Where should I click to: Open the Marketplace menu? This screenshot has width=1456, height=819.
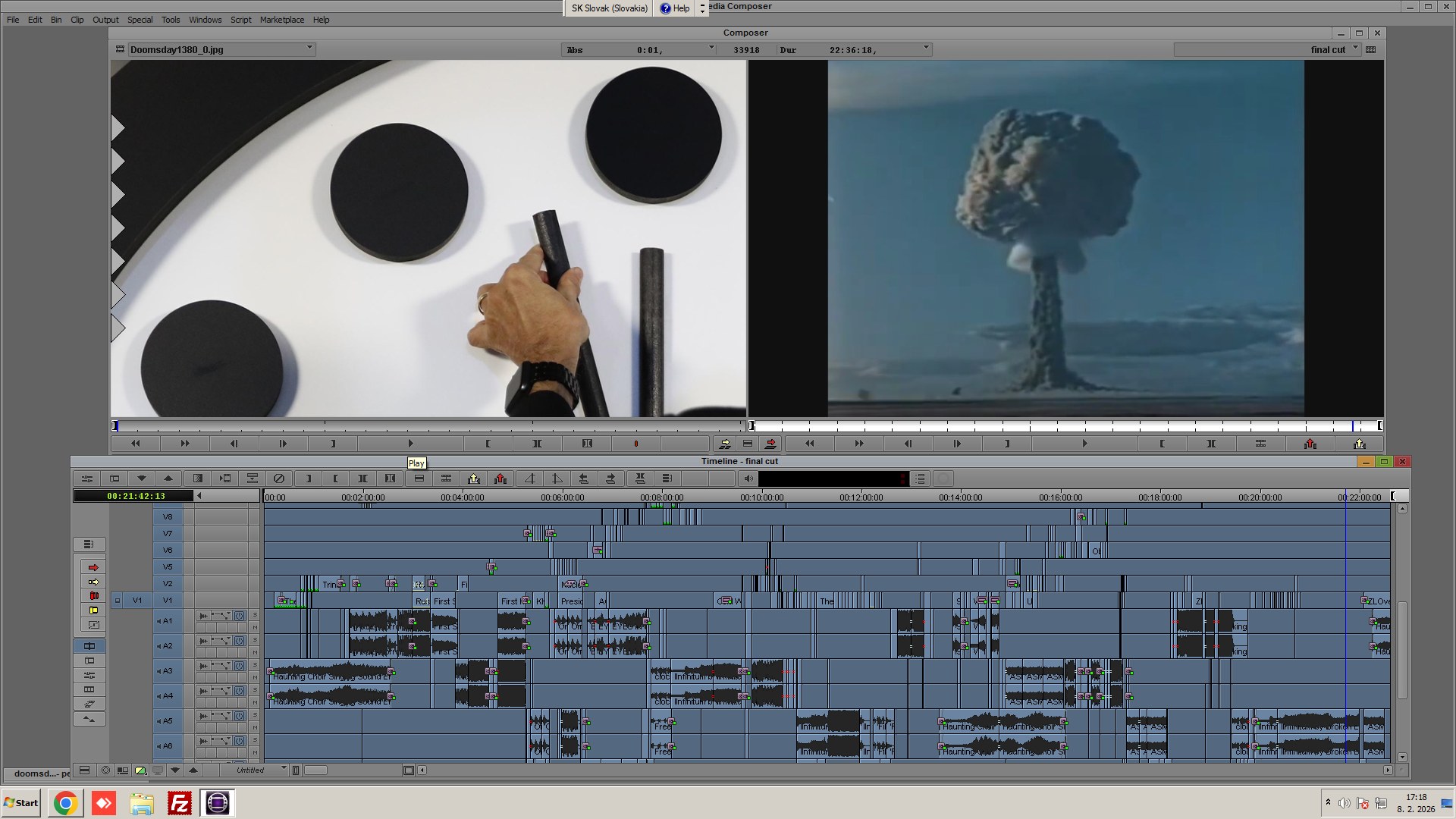(282, 20)
